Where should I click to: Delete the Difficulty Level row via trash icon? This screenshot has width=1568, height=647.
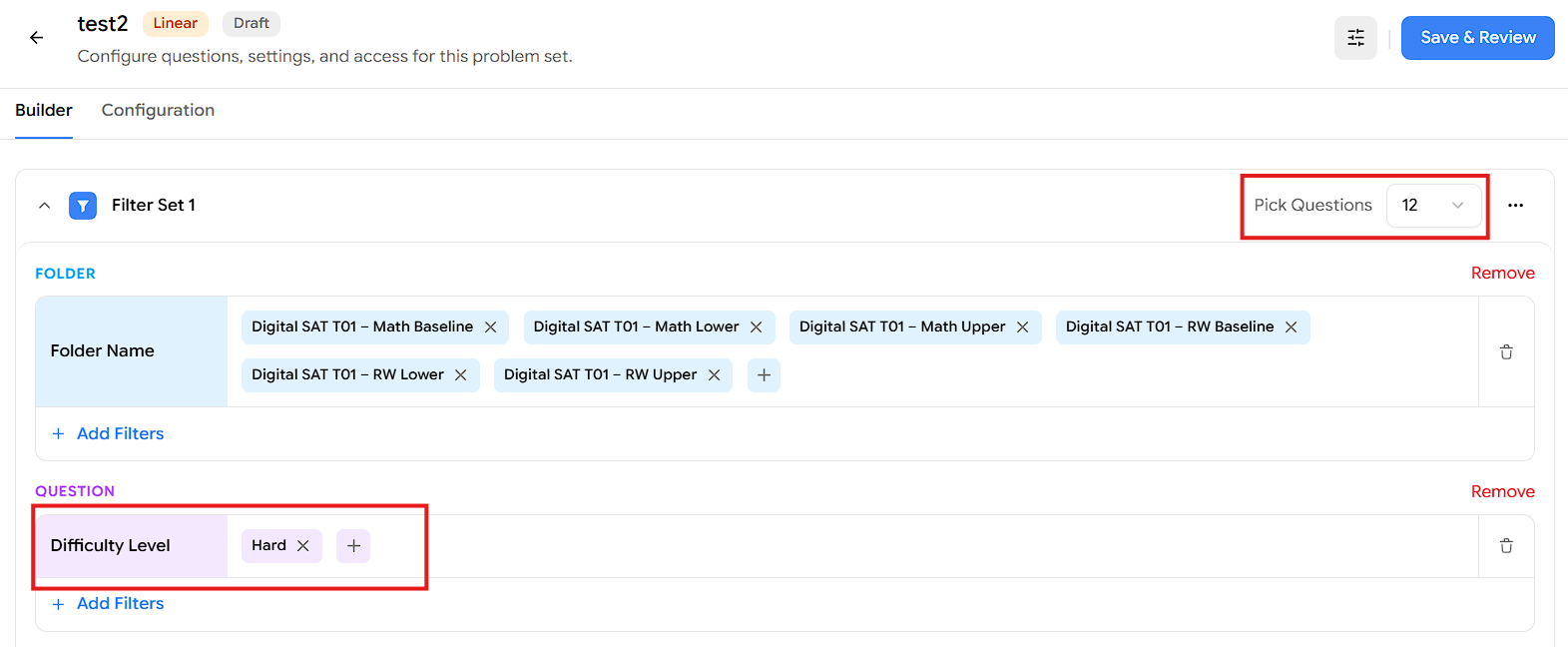click(1506, 545)
